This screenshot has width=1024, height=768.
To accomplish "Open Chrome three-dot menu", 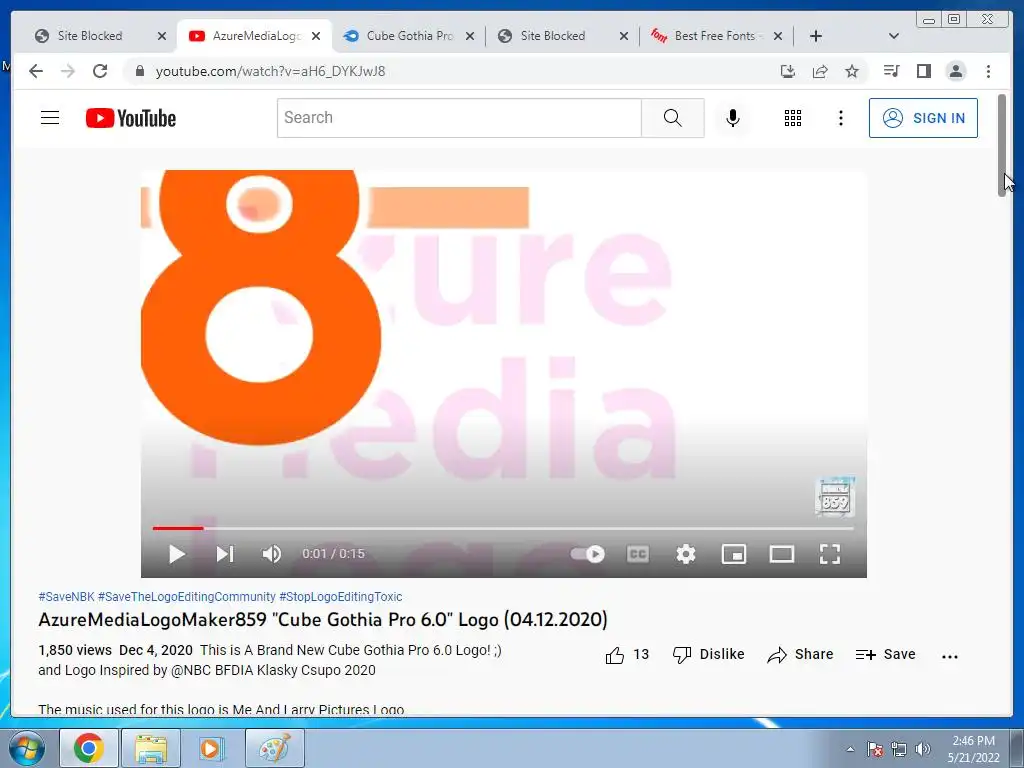I will click(988, 71).
